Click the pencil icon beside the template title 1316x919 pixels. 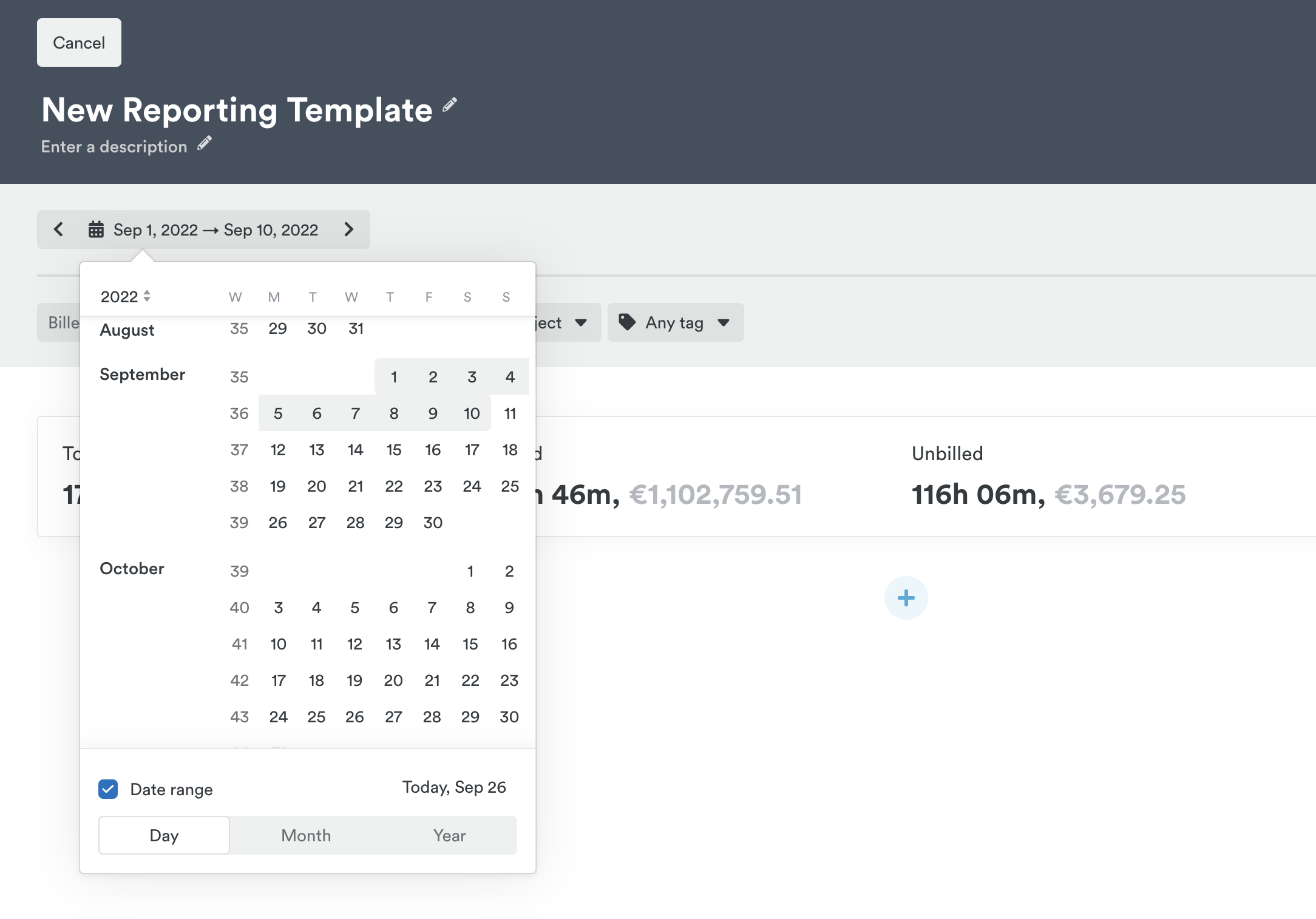[449, 105]
